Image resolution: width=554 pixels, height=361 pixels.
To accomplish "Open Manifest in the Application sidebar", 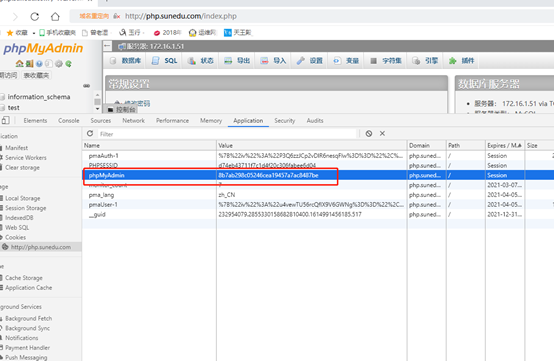I will coord(16,148).
